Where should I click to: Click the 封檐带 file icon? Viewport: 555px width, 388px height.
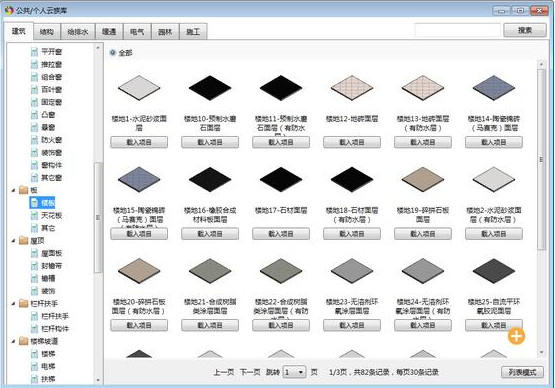click(x=34, y=266)
